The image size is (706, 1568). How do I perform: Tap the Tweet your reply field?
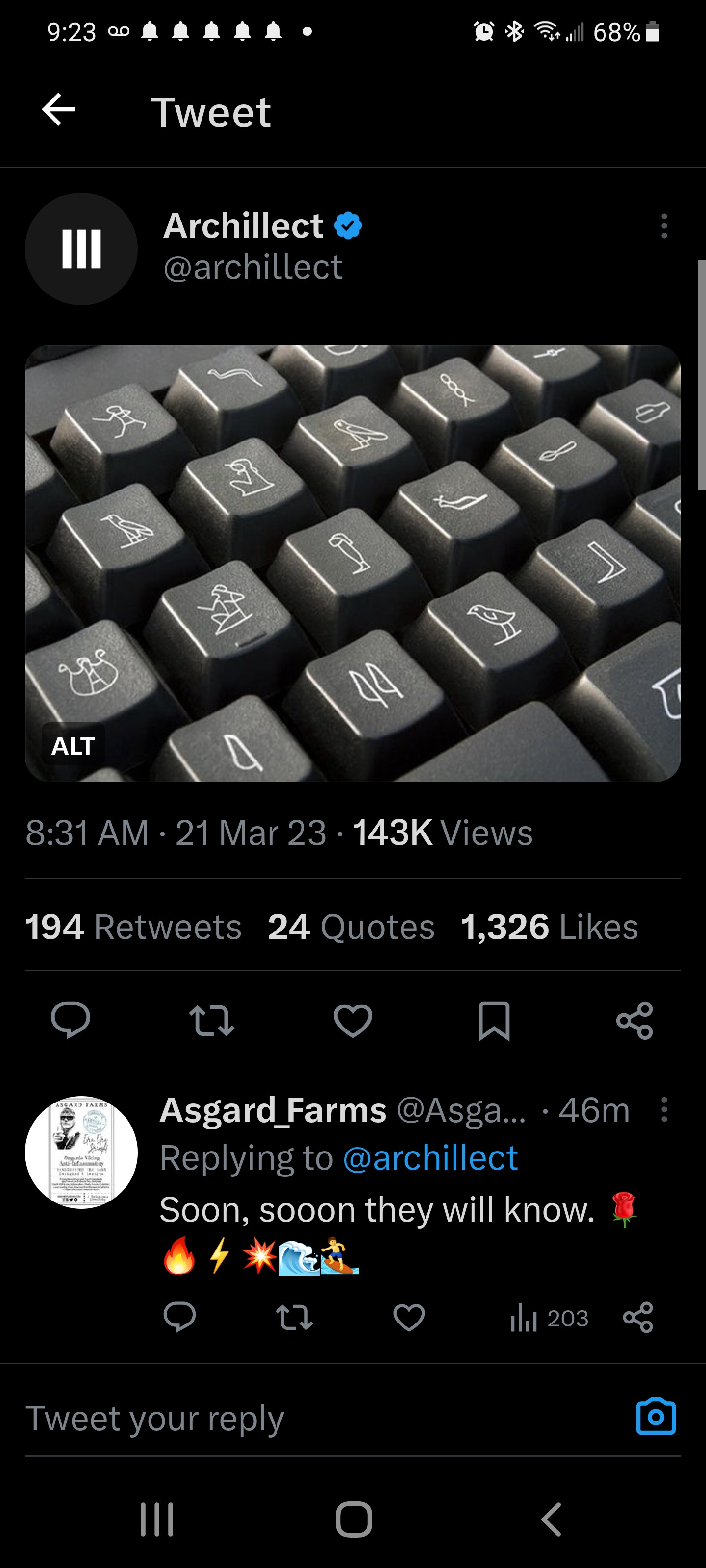pyautogui.click(x=304, y=1418)
